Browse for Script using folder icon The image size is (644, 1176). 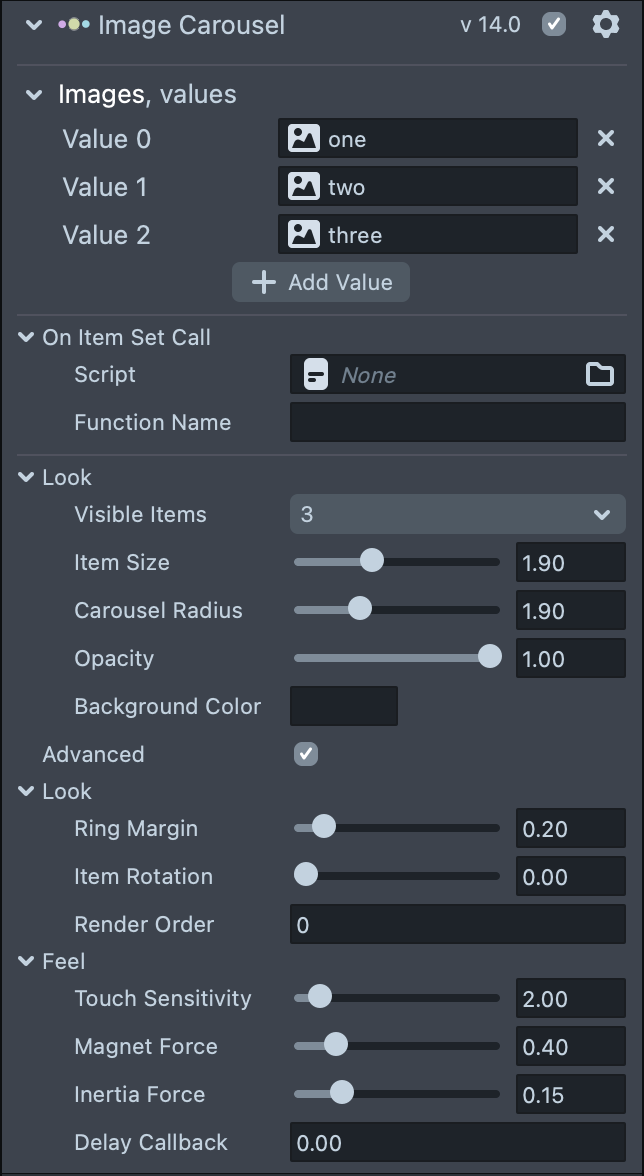[599, 375]
